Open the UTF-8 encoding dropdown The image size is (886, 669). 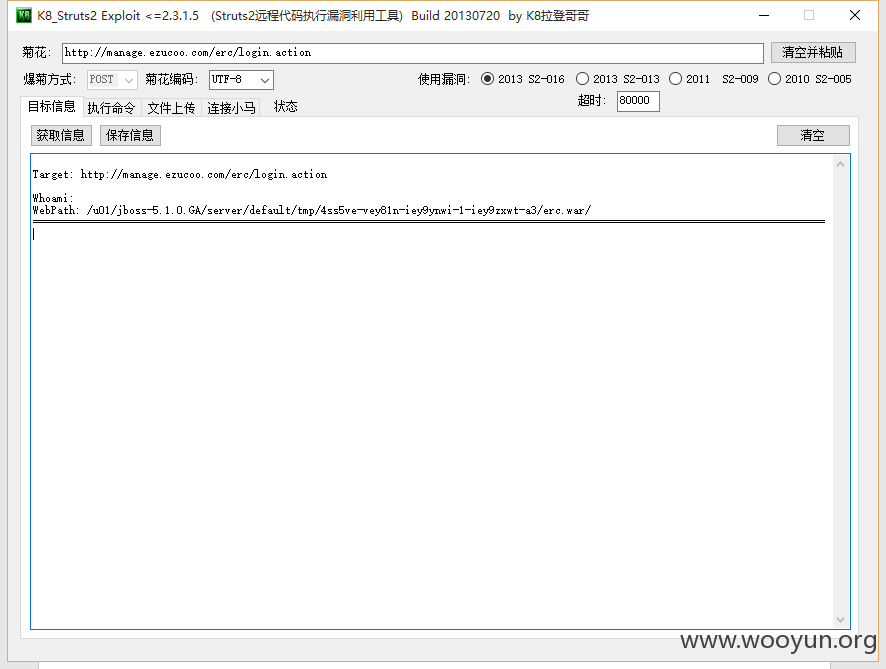241,80
